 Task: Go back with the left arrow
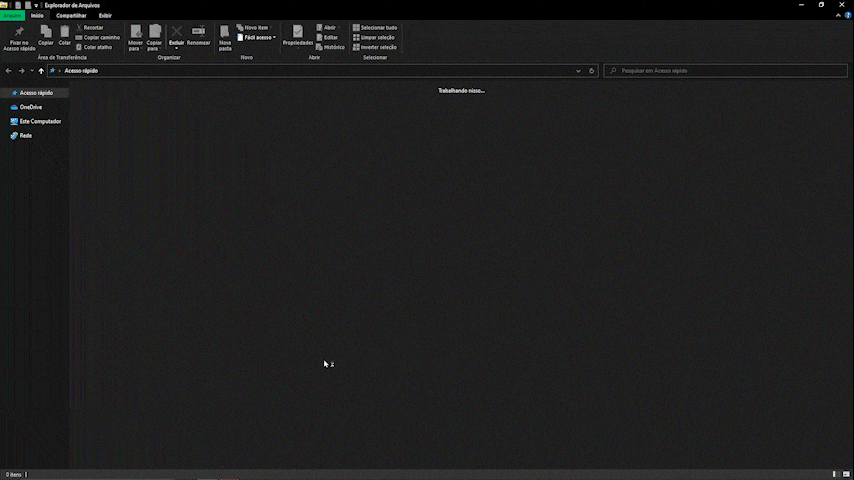click(x=8, y=71)
